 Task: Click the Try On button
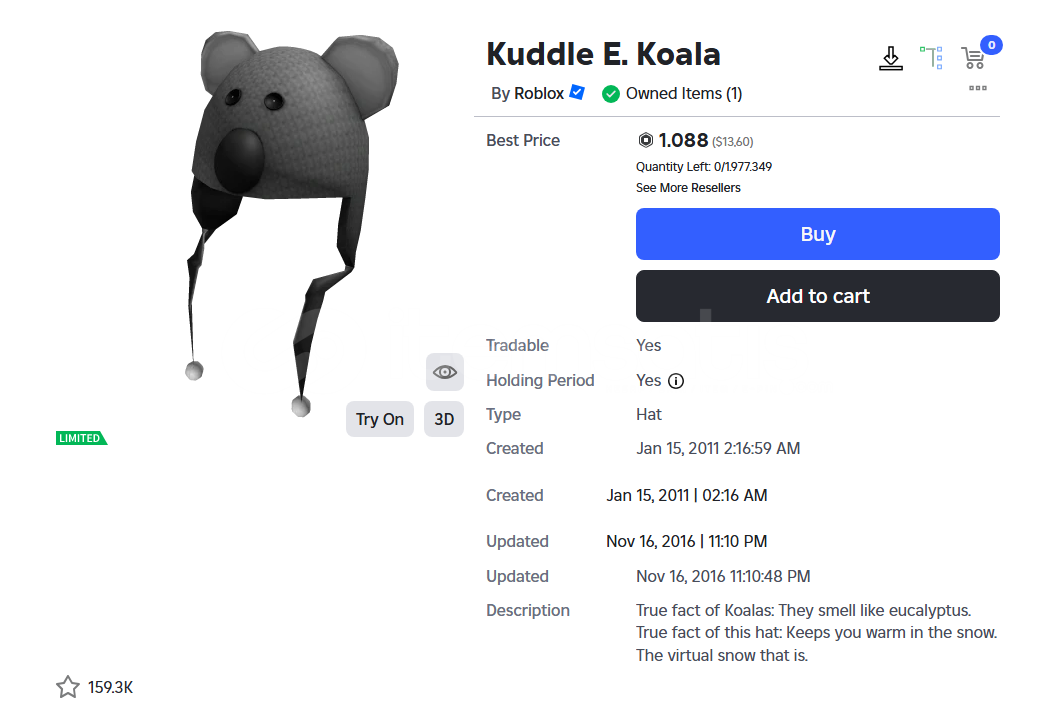click(x=380, y=419)
